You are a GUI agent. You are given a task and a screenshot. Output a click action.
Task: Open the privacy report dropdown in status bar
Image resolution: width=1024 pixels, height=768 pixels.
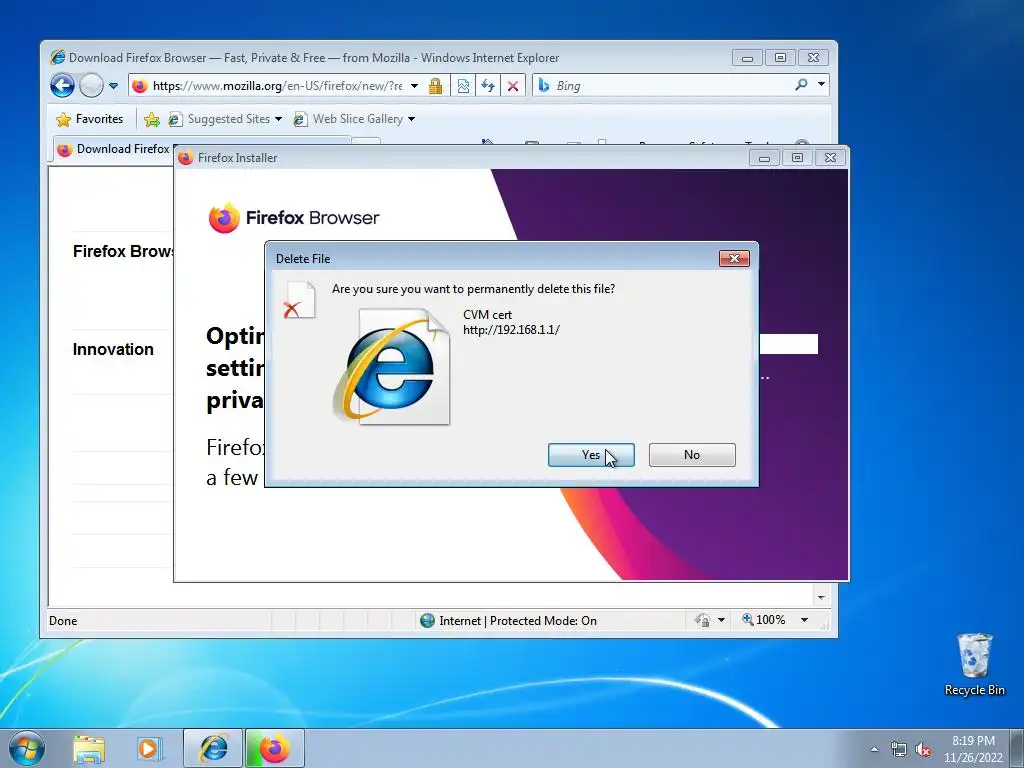point(721,620)
